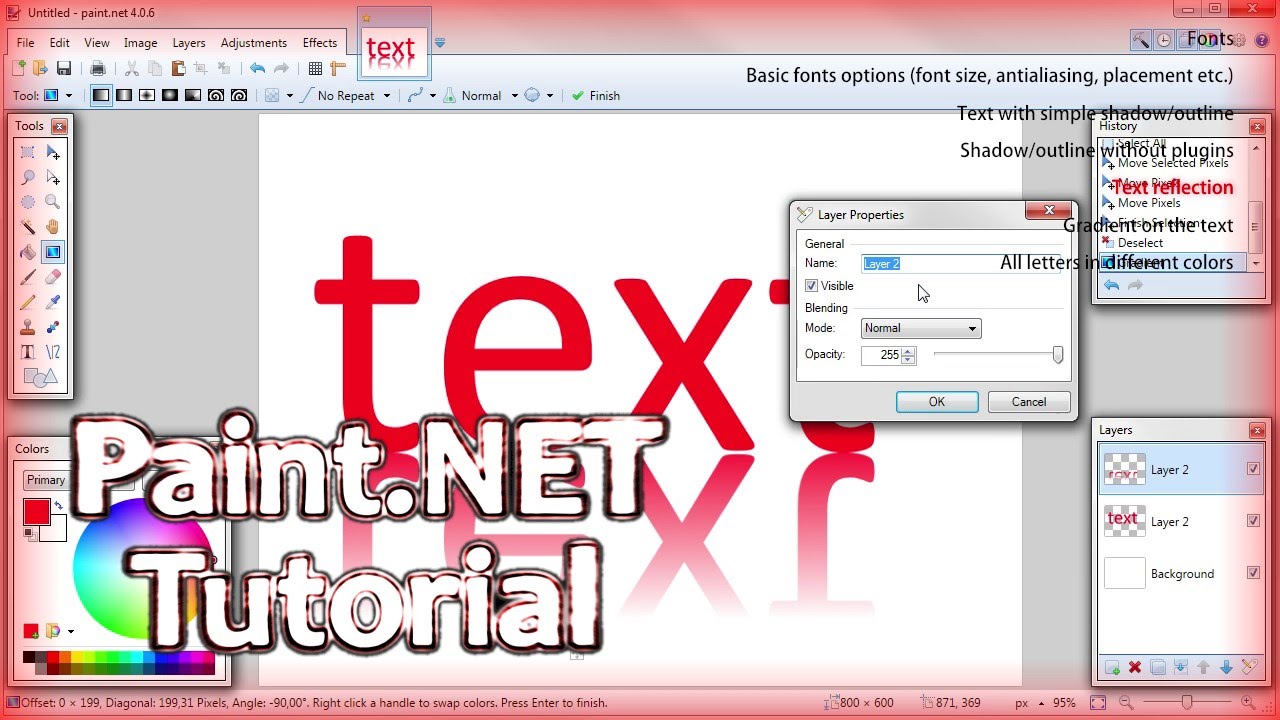Screen dimensions: 1280x720
Task: Select the Rectangle Select tool
Action: [28, 153]
